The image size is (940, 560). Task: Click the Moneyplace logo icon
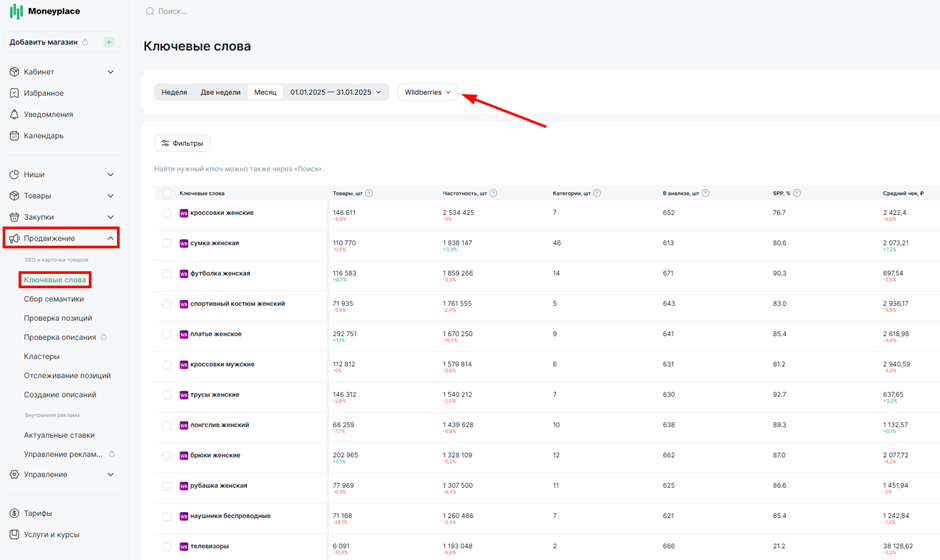click(16, 11)
